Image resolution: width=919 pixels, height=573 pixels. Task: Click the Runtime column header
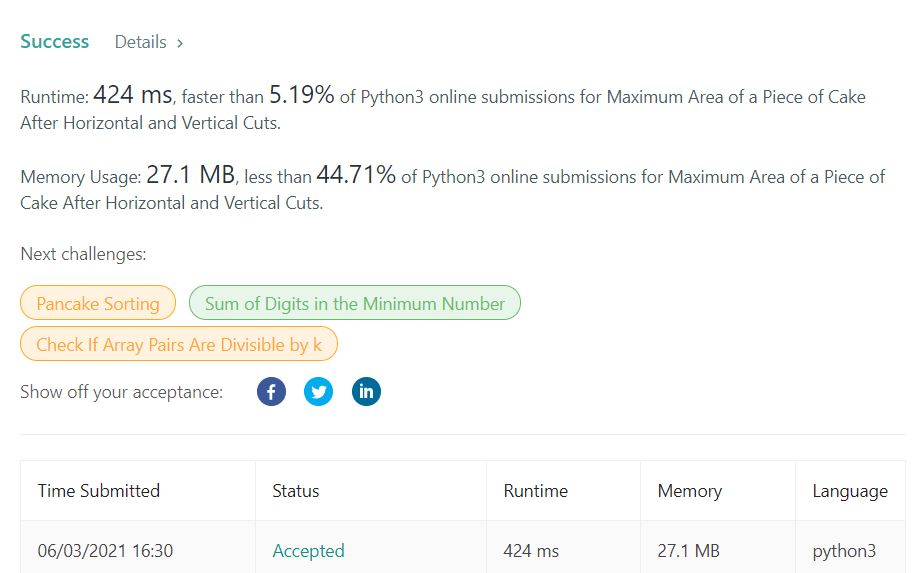pos(536,490)
